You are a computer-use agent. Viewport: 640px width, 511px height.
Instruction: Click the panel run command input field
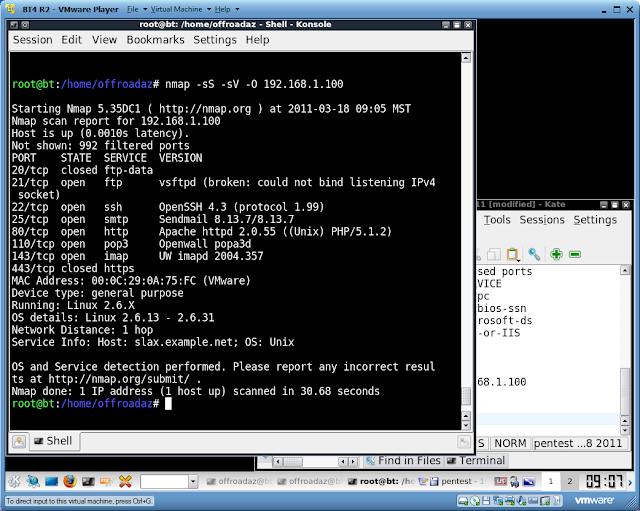[x=164, y=482]
